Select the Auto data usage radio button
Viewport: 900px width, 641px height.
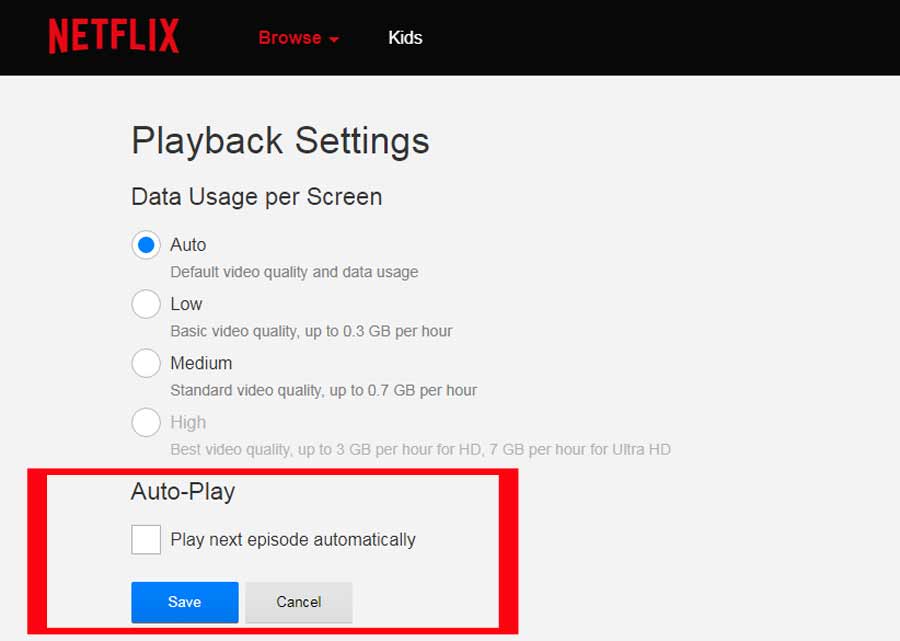[x=146, y=245]
